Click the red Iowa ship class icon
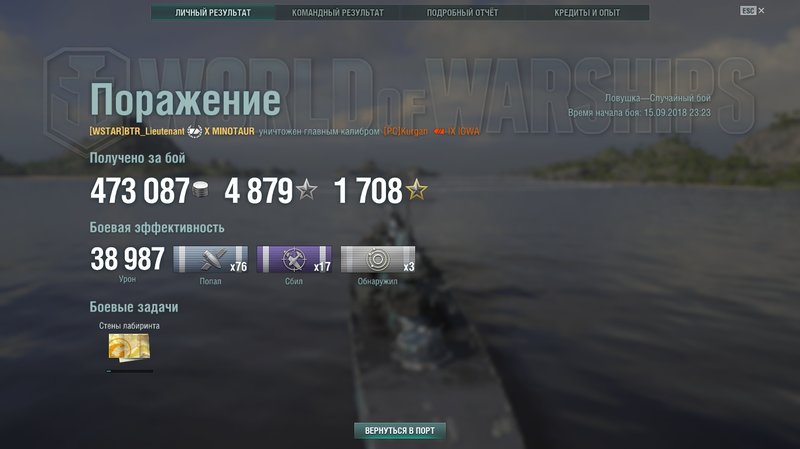The height and width of the screenshot is (449, 800). pyautogui.click(x=439, y=132)
